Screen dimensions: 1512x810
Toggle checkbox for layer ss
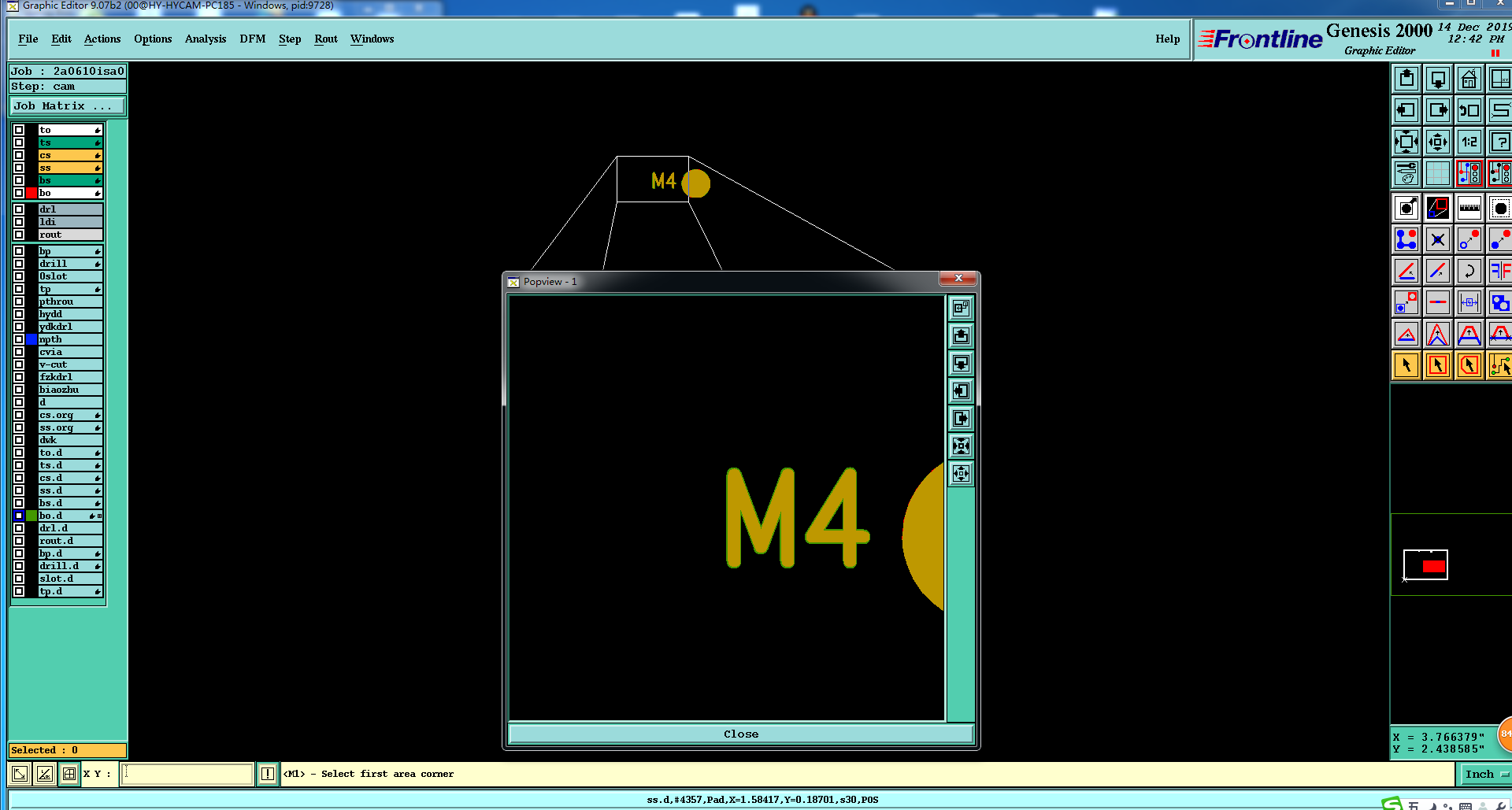click(x=19, y=168)
